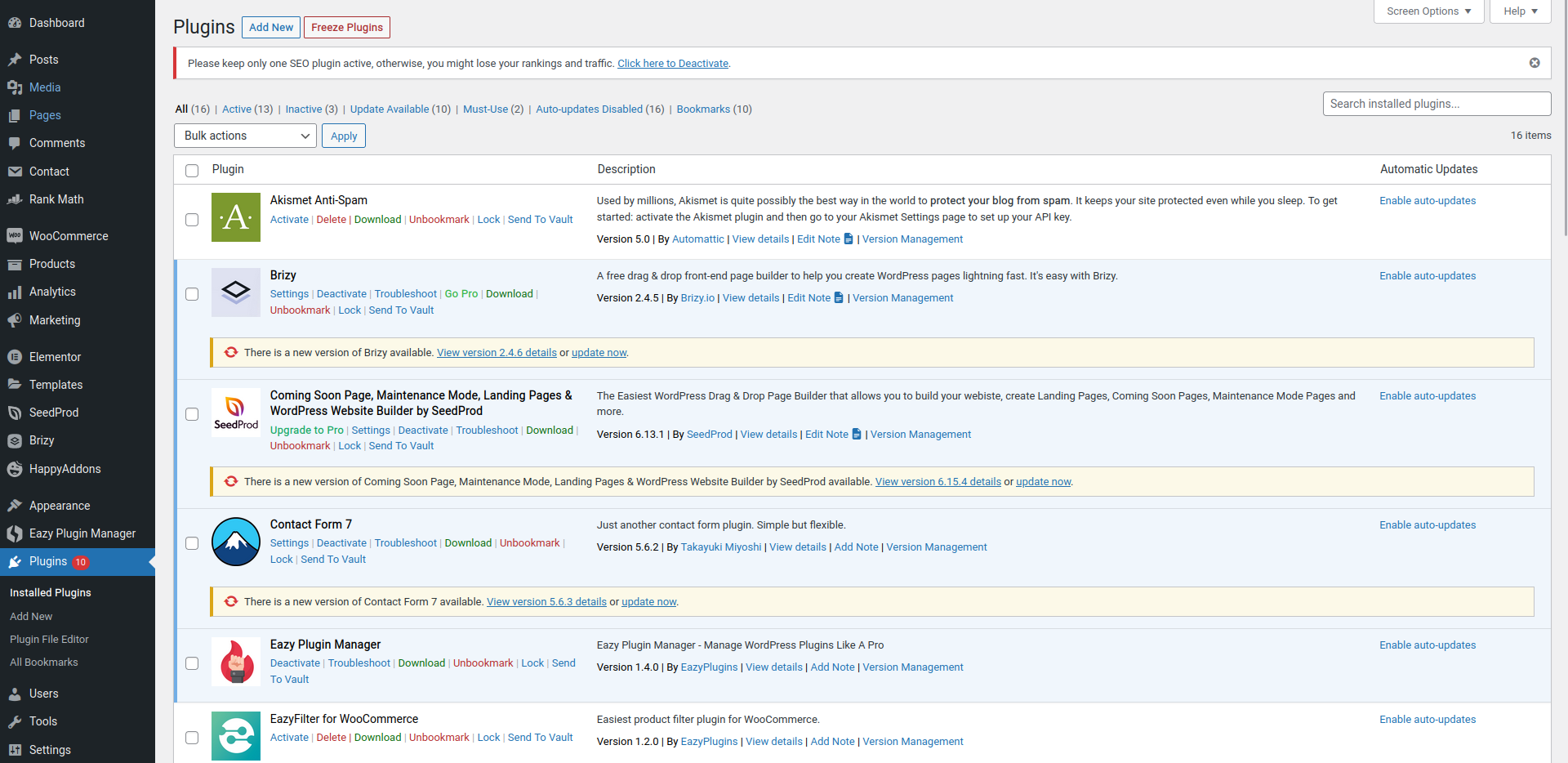Click inside the plugin search field
Image resolution: width=1568 pixels, height=763 pixels.
[x=1436, y=103]
